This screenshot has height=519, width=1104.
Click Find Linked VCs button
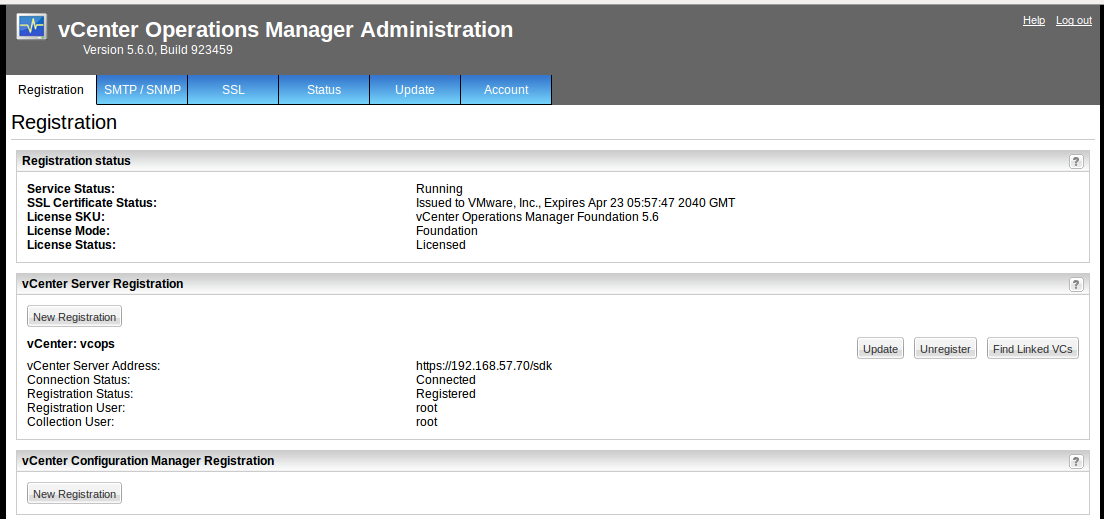click(1033, 349)
